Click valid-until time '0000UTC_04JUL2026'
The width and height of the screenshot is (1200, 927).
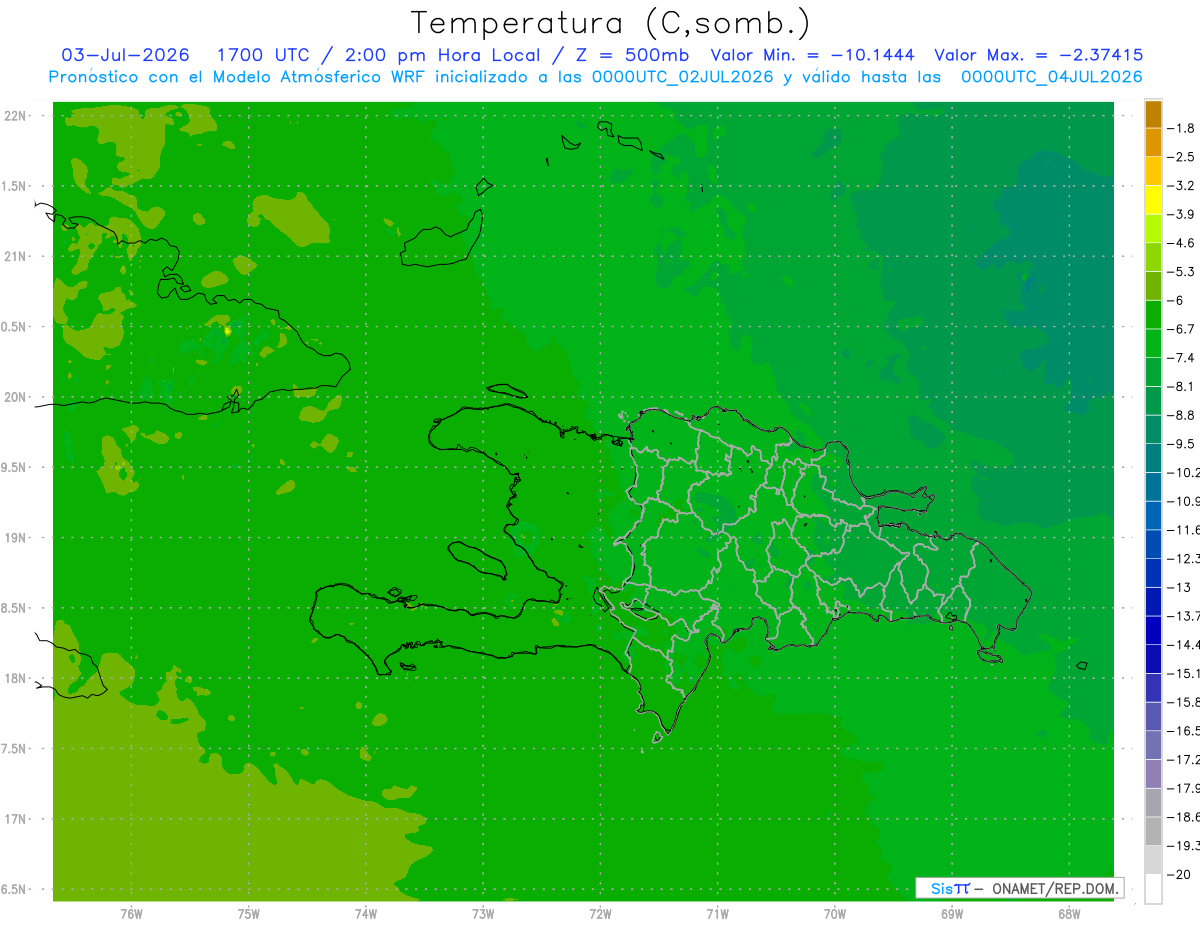pyautogui.click(x=1051, y=77)
